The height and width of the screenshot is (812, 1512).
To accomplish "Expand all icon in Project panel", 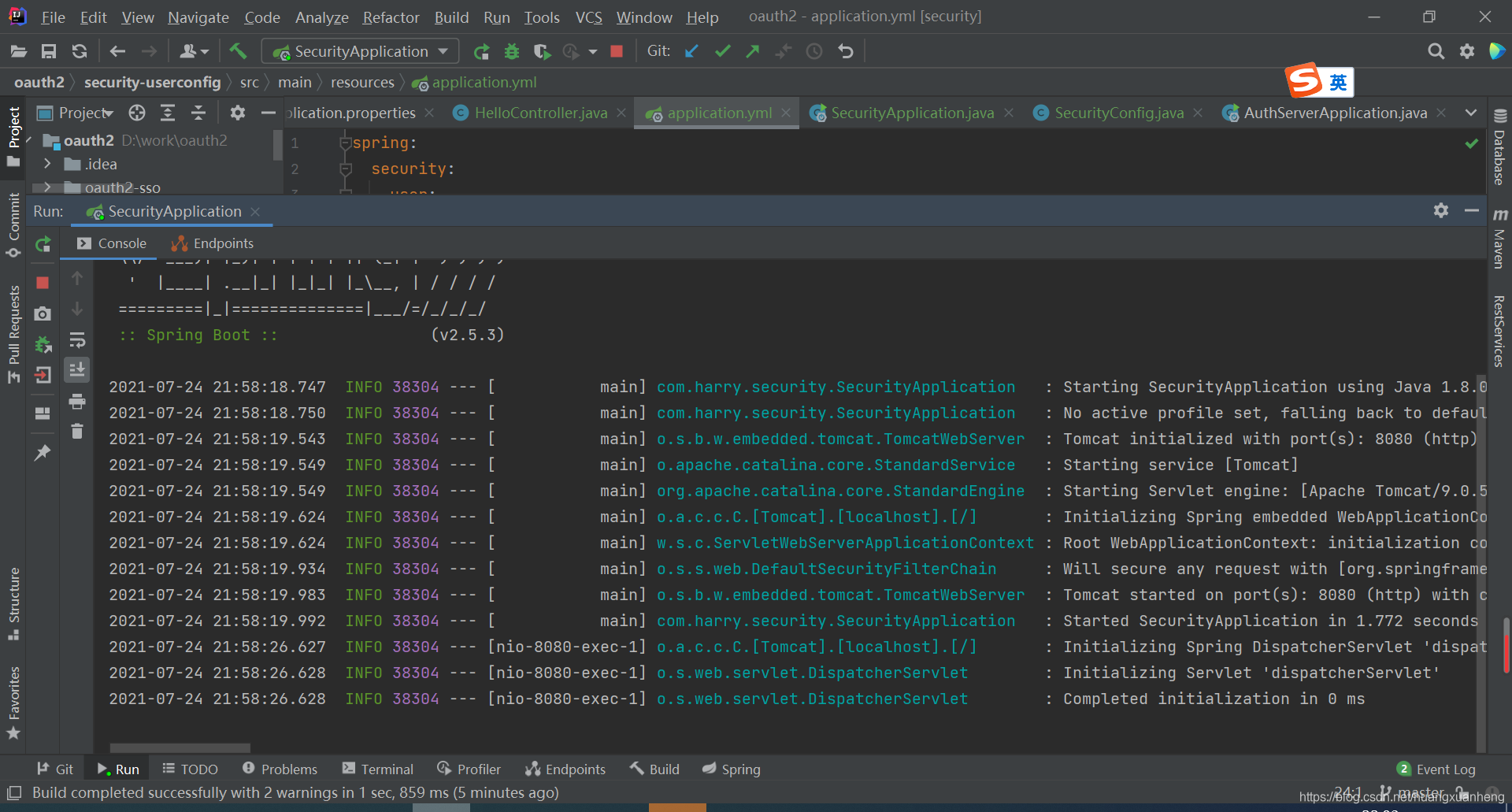I will pyautogui.click(x=168, y=113).
